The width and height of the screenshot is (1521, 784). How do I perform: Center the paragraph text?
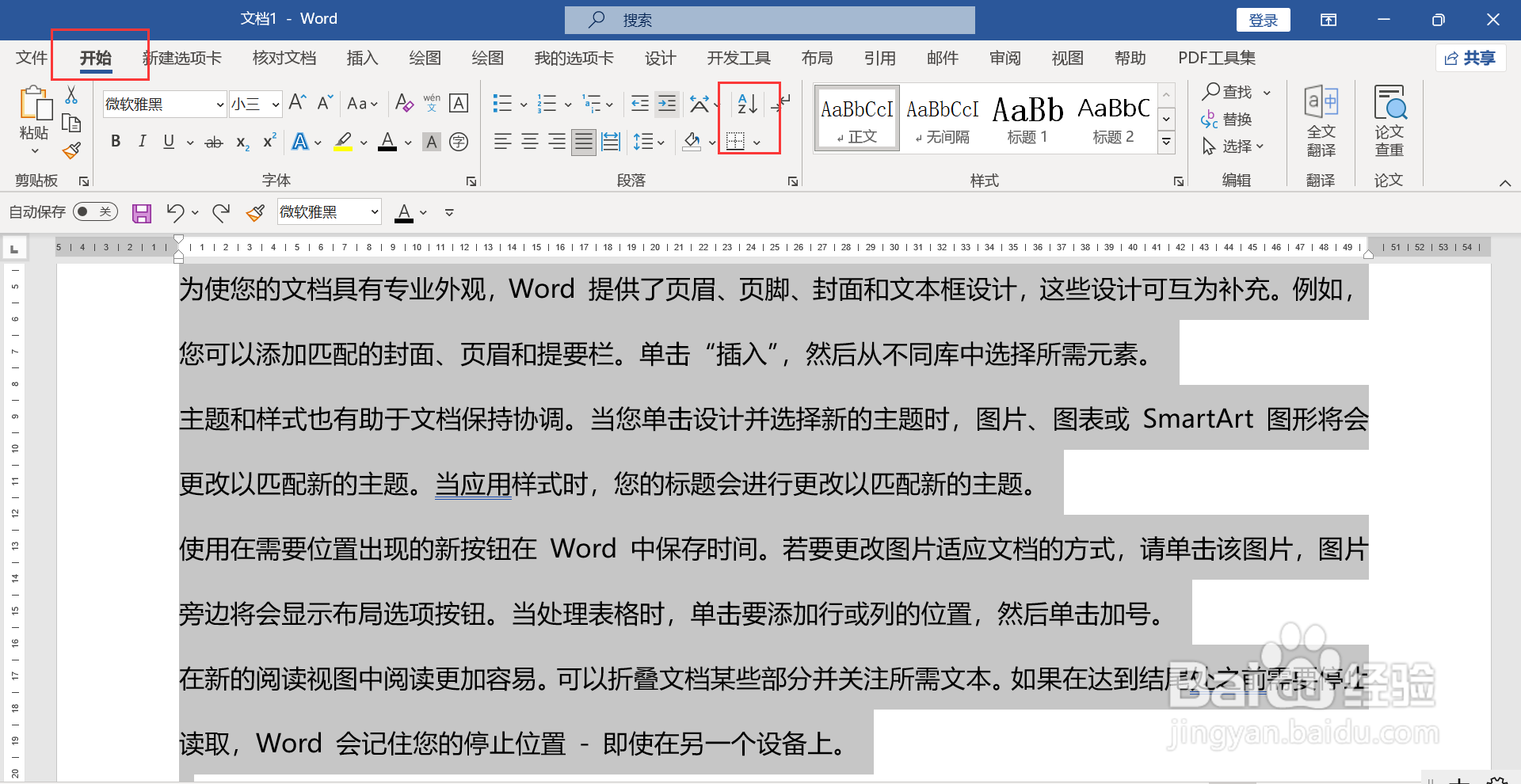pos(530,142)
